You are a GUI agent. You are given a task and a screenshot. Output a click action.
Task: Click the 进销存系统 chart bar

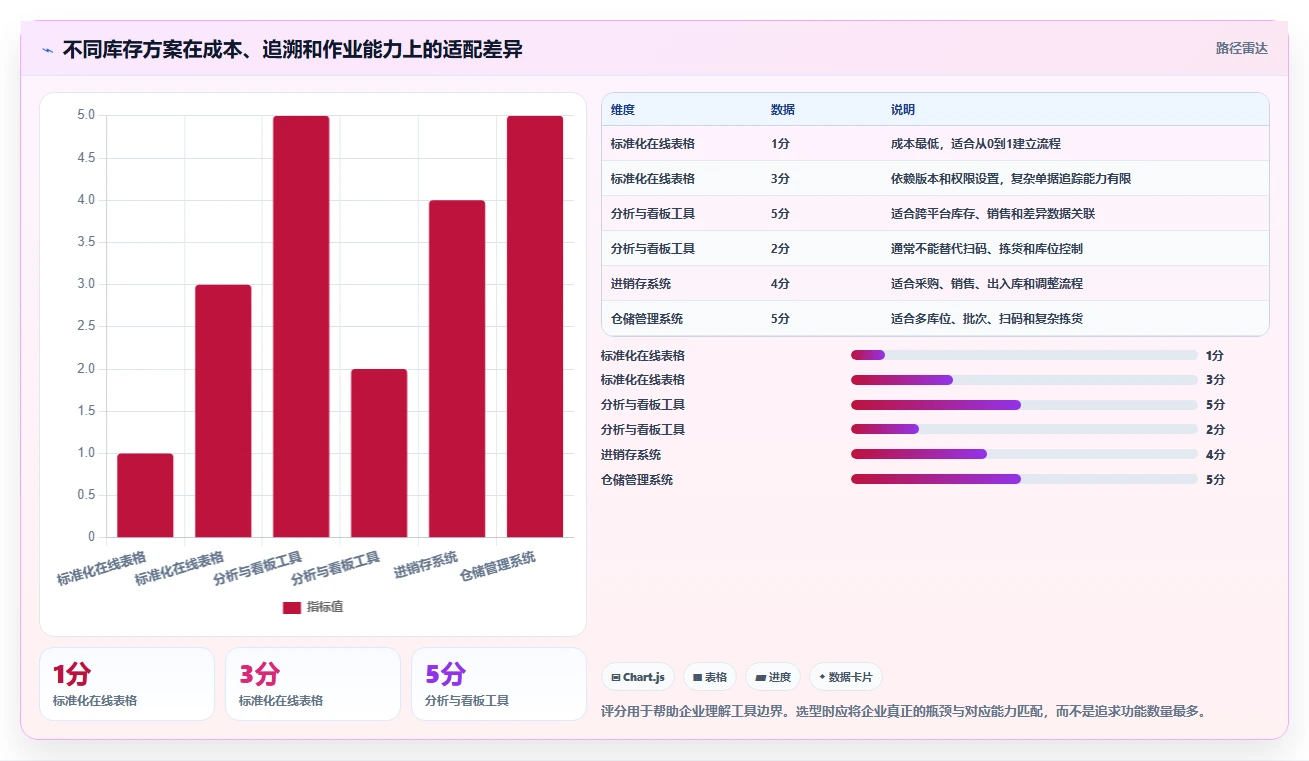[457, 368]
